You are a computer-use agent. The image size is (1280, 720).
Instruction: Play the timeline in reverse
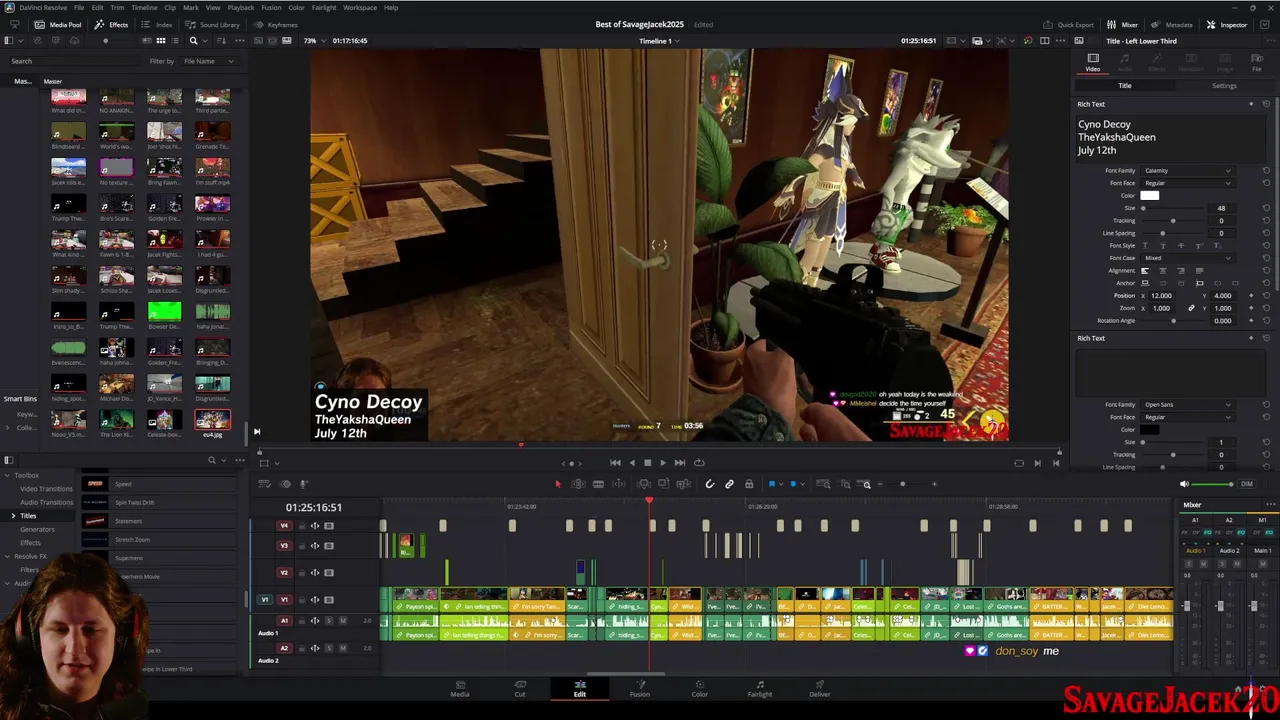coord(631,463)
